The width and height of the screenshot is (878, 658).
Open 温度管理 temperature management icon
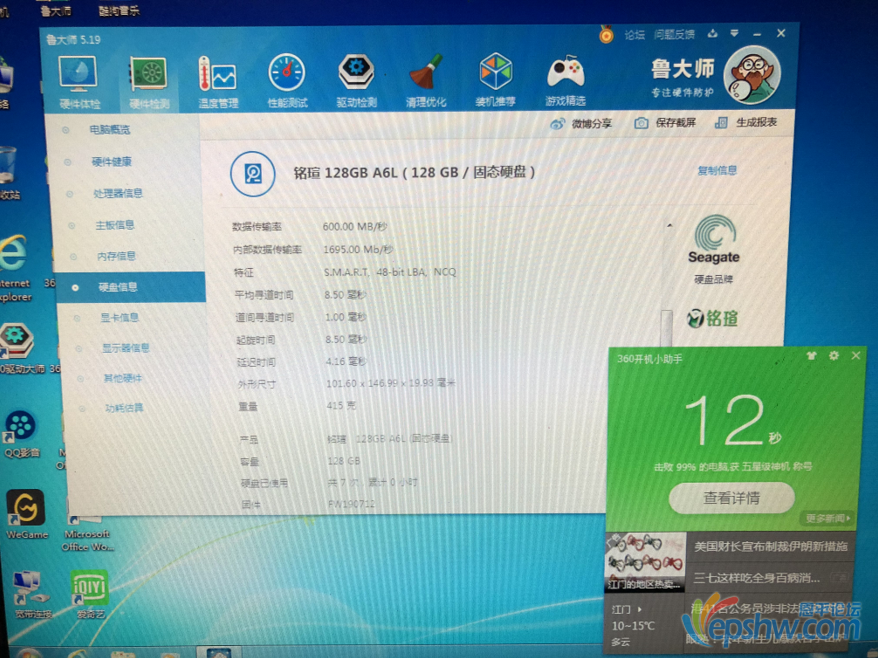click(x=218, y=82)
